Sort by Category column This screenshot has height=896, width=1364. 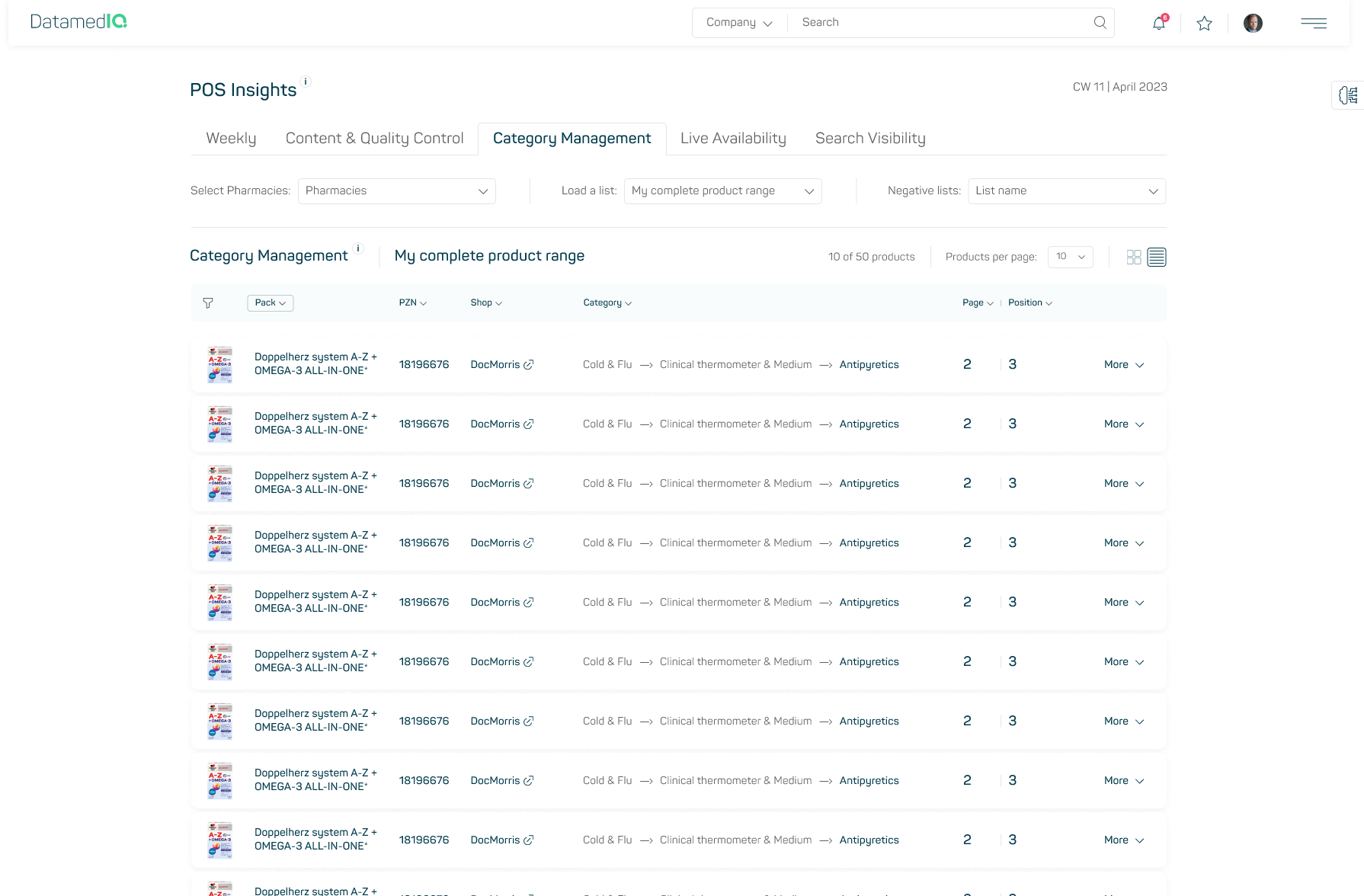607,303
